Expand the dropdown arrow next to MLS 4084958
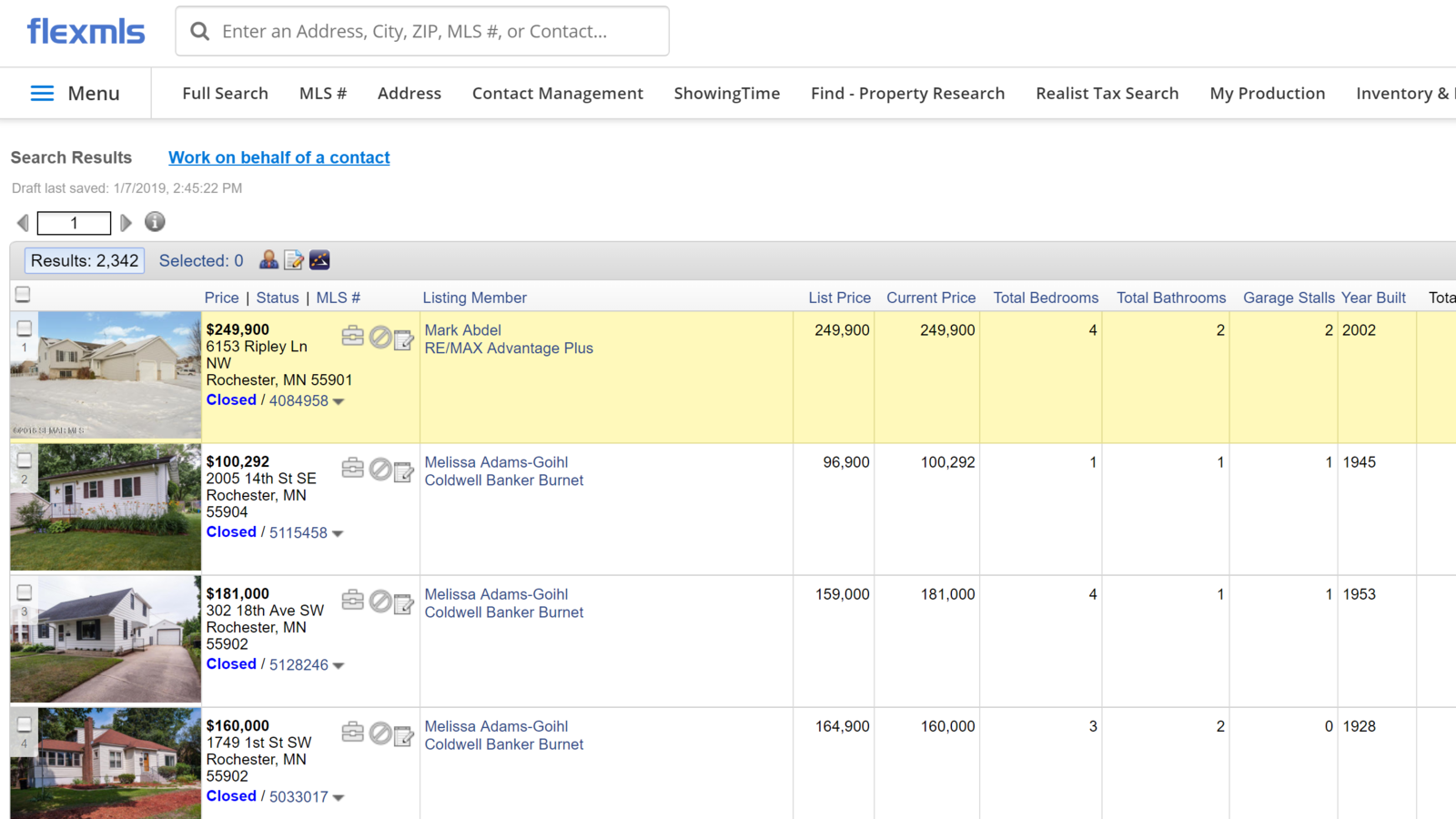The image size is (1456, 819). point(339,401)
